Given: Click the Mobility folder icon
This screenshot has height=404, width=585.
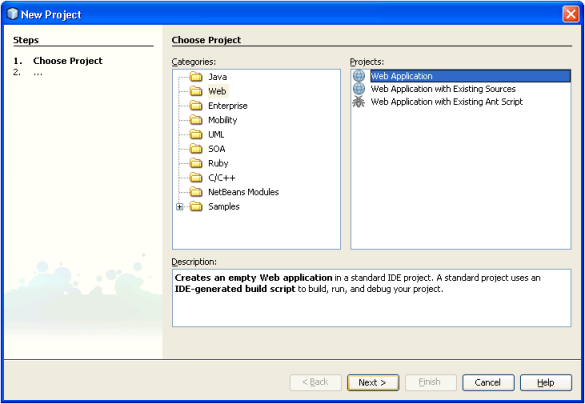Looking at the screenshot, I should 196,120.
